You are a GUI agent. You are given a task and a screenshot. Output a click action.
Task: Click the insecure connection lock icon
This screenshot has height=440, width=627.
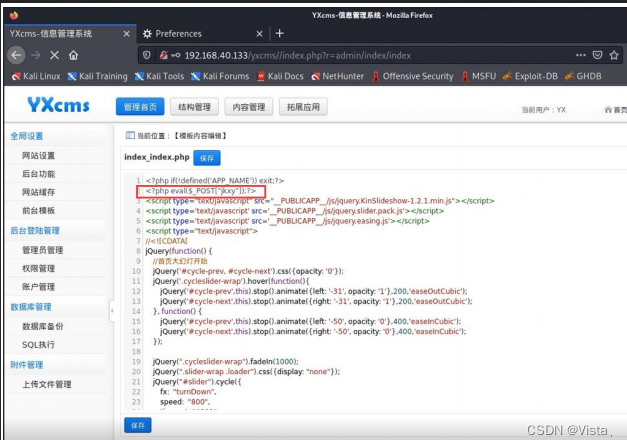163,55
